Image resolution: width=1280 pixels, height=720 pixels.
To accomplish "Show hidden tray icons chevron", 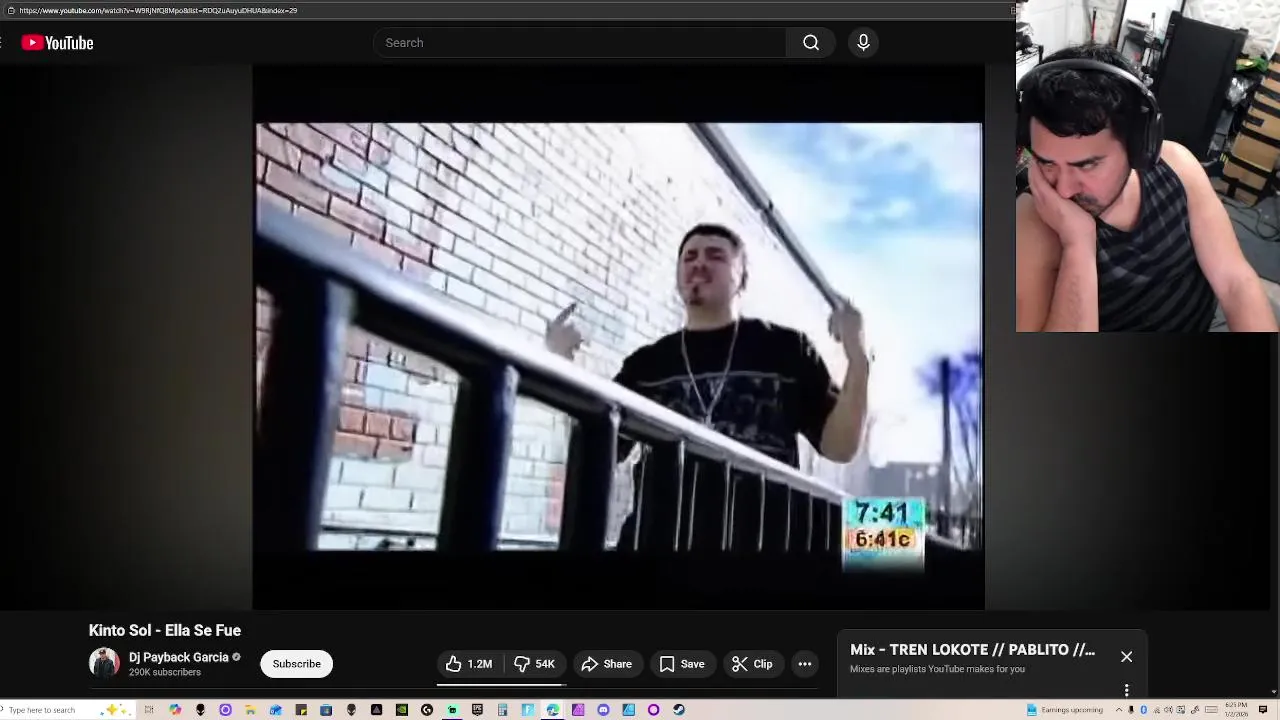I will pos(1119,710).
